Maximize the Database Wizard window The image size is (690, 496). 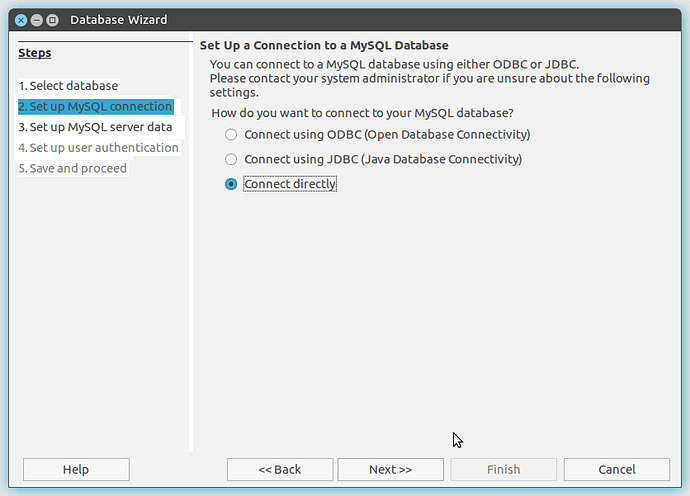coord(53,20)
